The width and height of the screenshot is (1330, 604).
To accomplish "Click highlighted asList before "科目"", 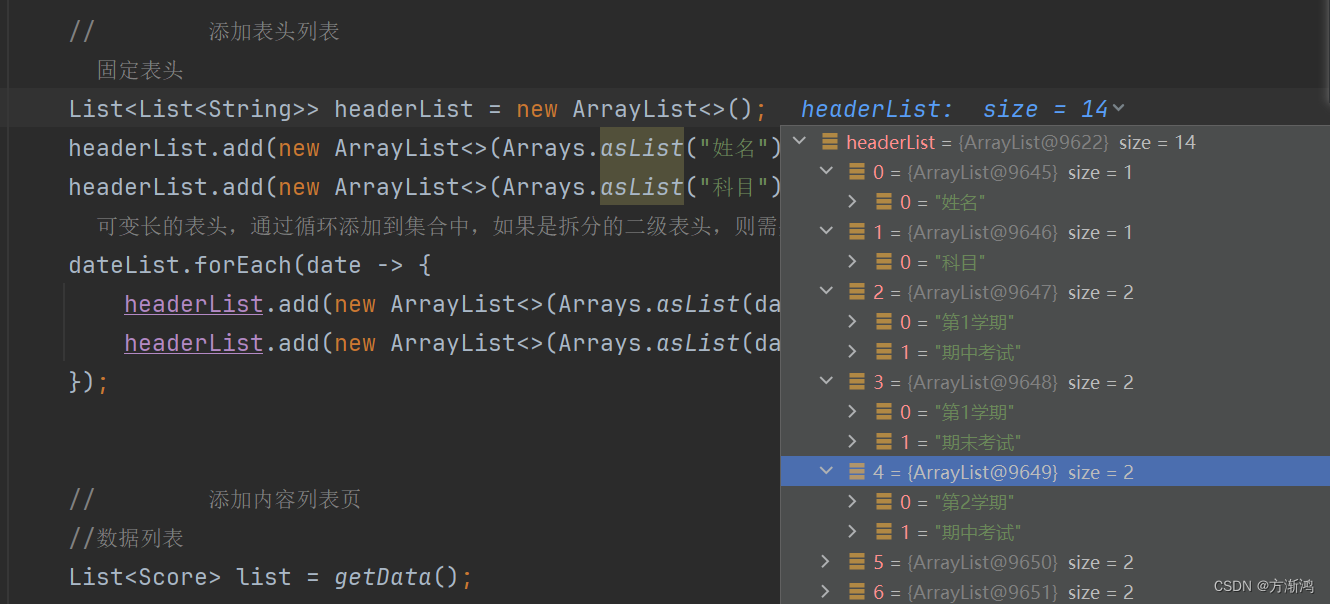I will (x=641, y=187).
